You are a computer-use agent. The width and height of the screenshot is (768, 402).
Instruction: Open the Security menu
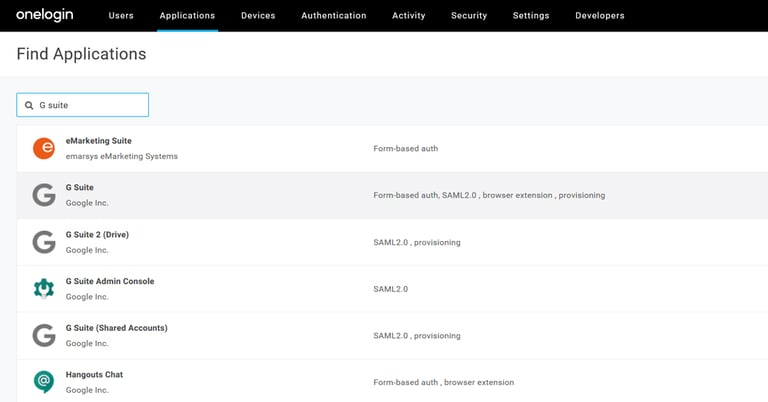[469, 16]
